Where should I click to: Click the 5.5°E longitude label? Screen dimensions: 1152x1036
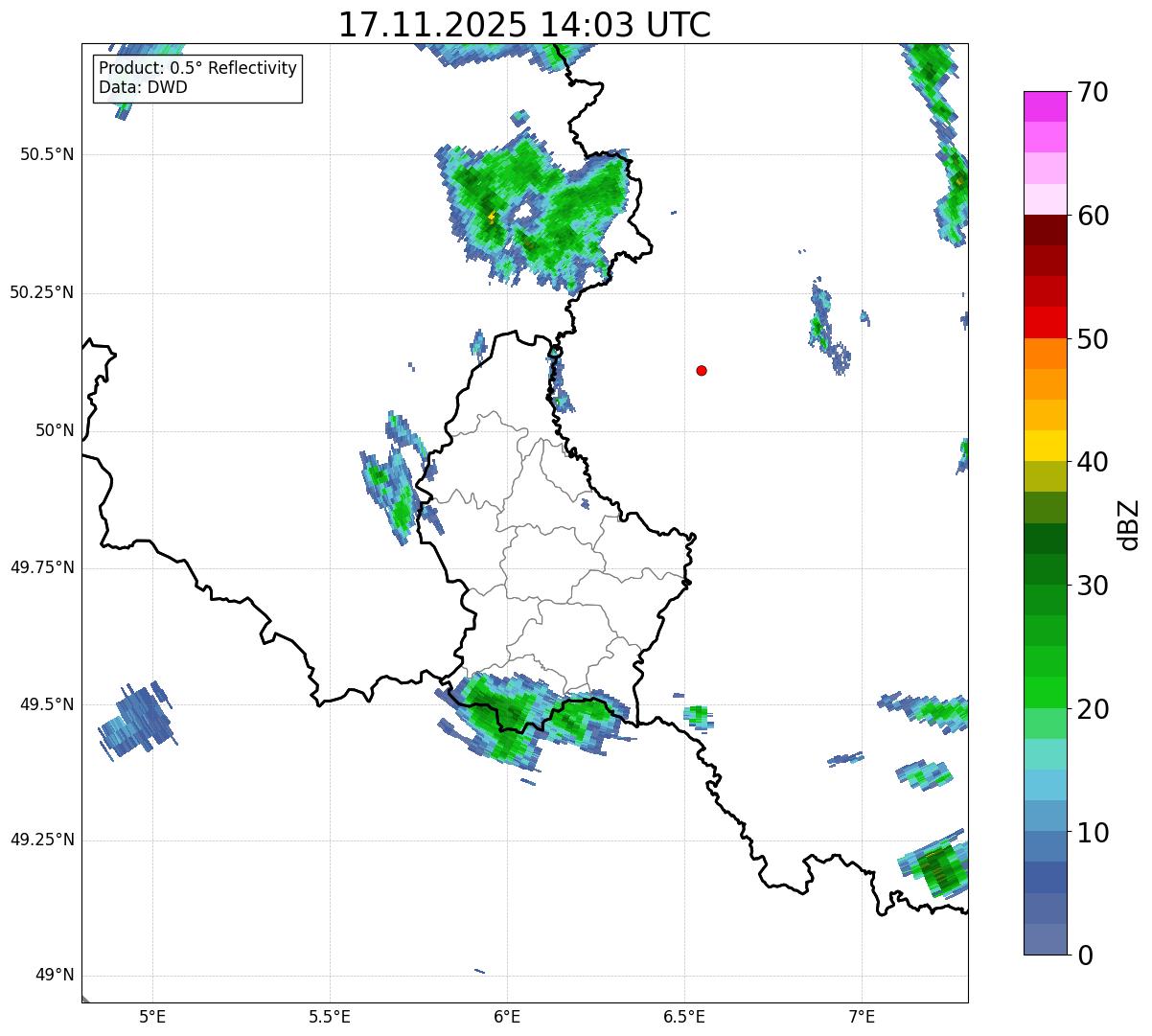tap(330, 1016)
